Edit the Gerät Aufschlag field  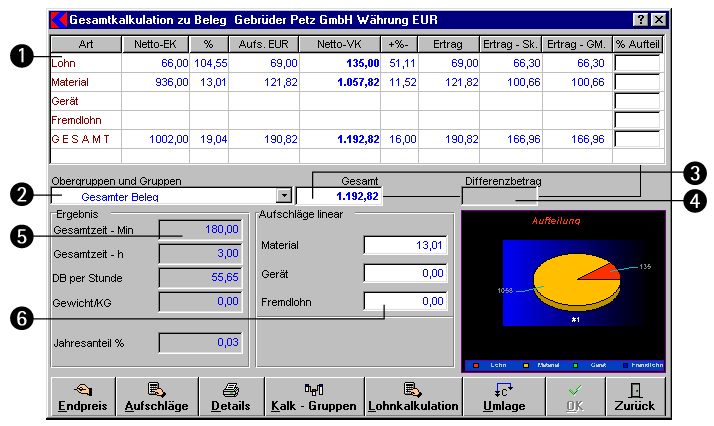click(405, 273)
